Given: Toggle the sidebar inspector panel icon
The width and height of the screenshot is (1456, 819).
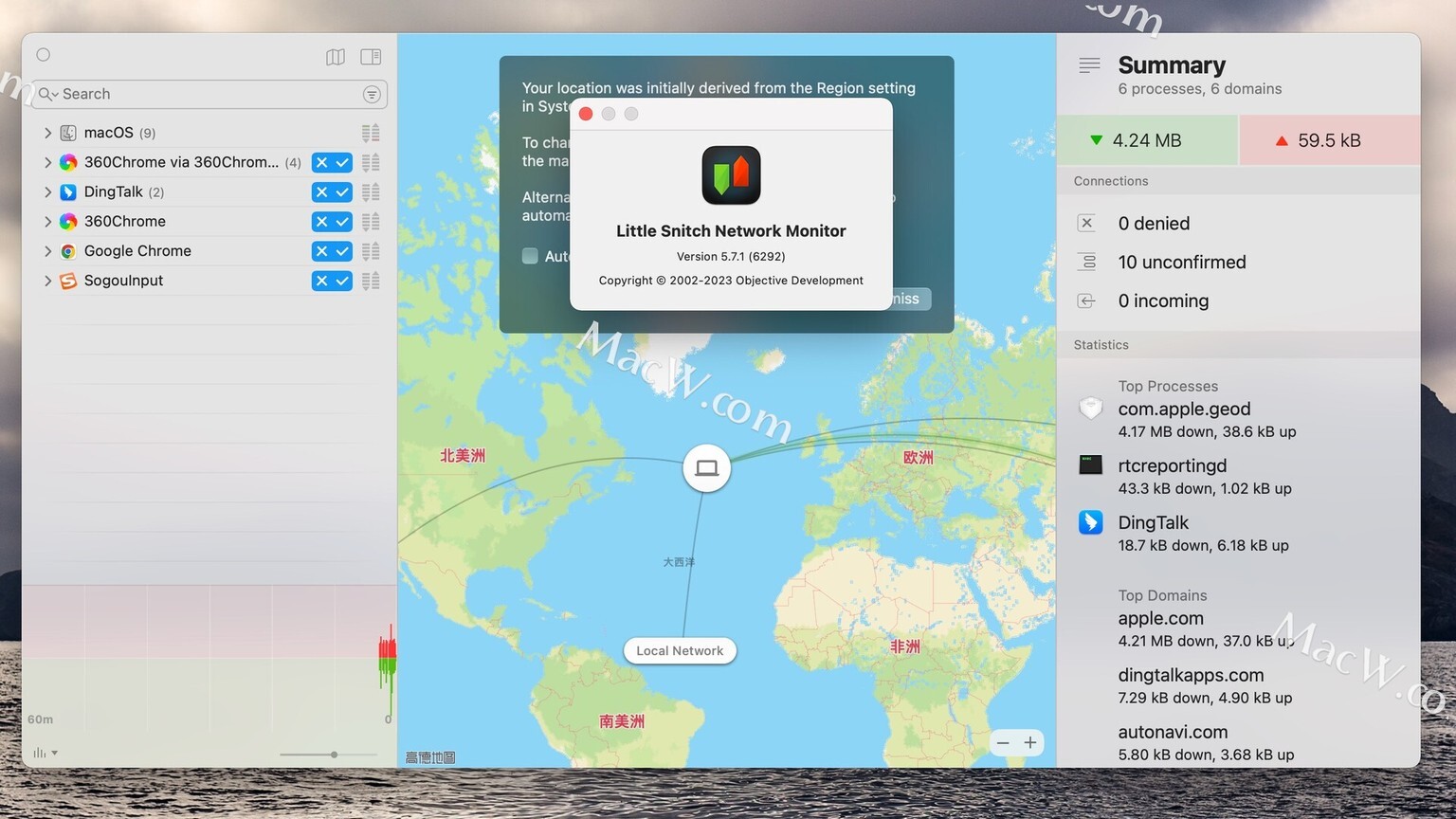Looking at the screenshot, I should click(x=371, y=57).
